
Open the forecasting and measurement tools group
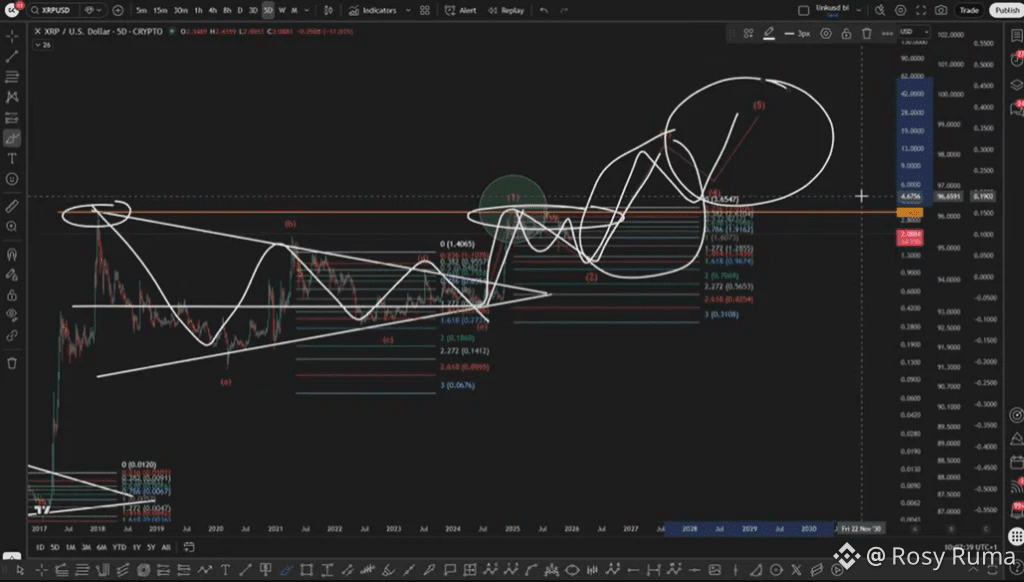pyautogui.click(x=12, y=118)
